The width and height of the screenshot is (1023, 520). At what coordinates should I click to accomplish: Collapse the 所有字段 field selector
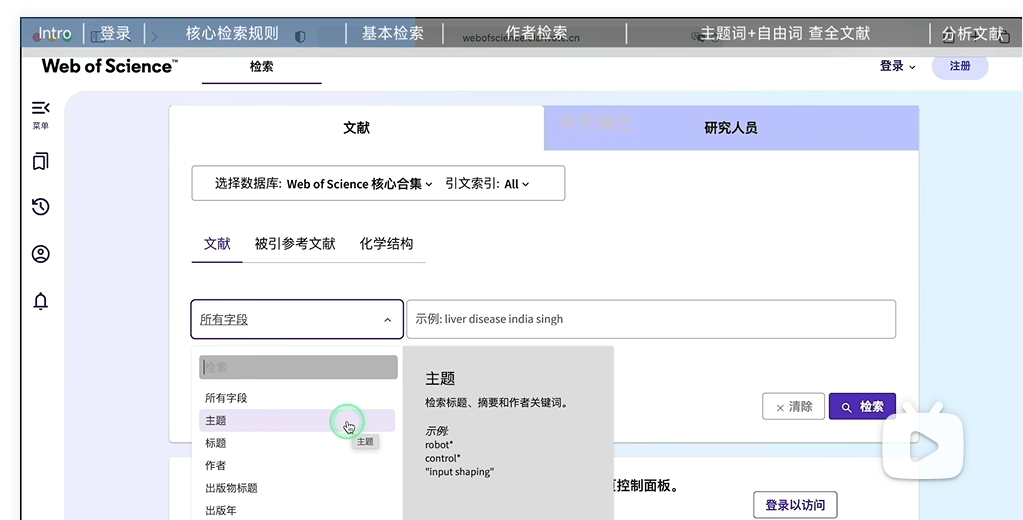click(297, 319)
